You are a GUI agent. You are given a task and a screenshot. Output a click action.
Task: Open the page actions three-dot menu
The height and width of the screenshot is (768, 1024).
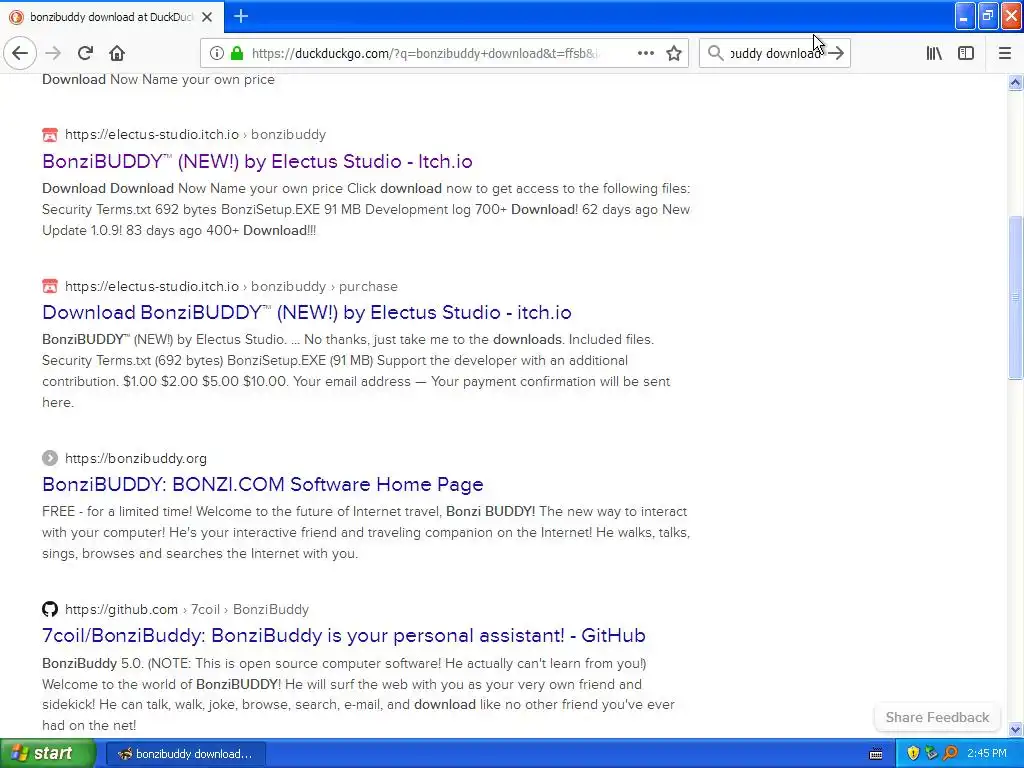(x=645, y=53)
